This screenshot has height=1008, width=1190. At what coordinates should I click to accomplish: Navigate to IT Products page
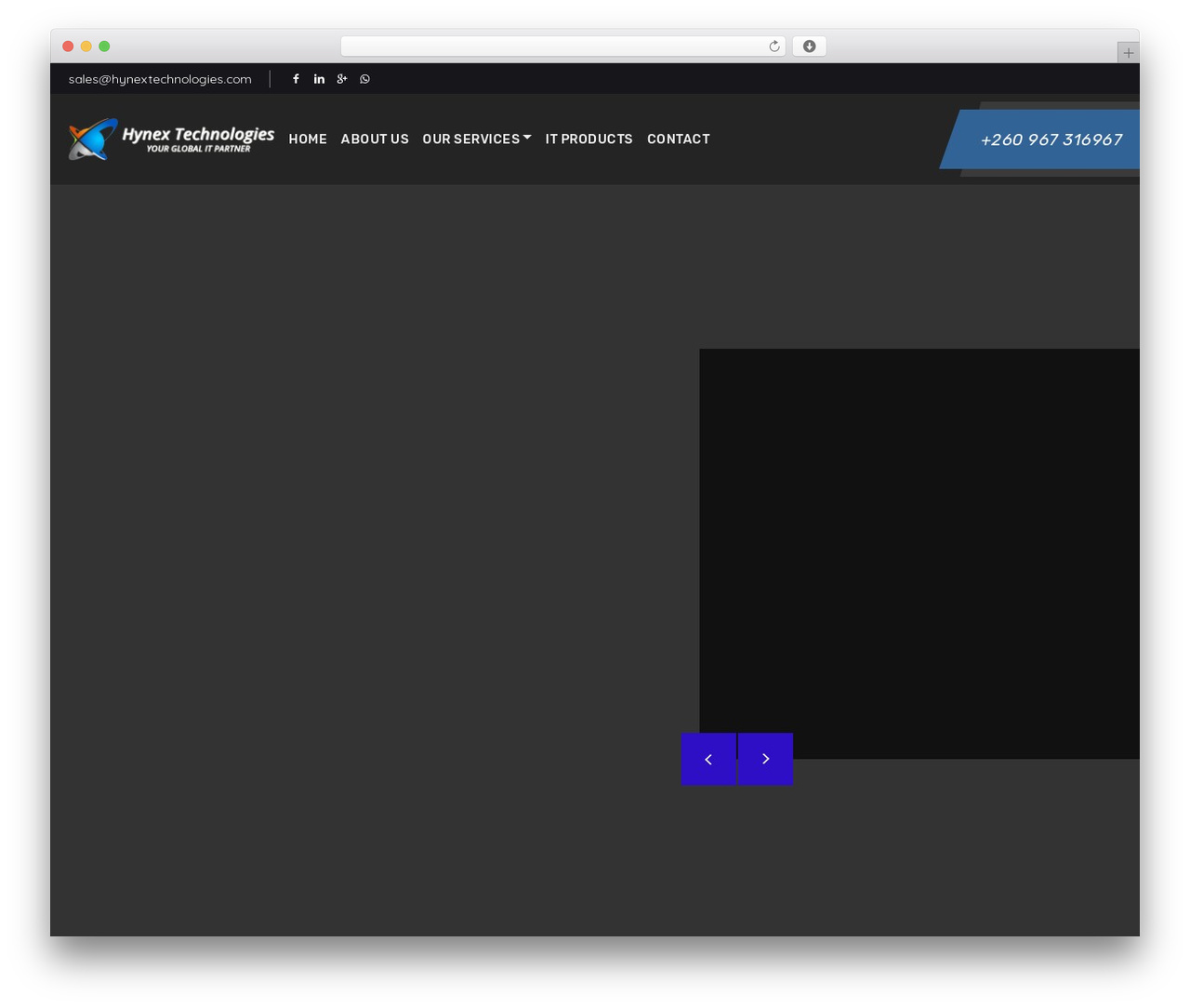588,139
